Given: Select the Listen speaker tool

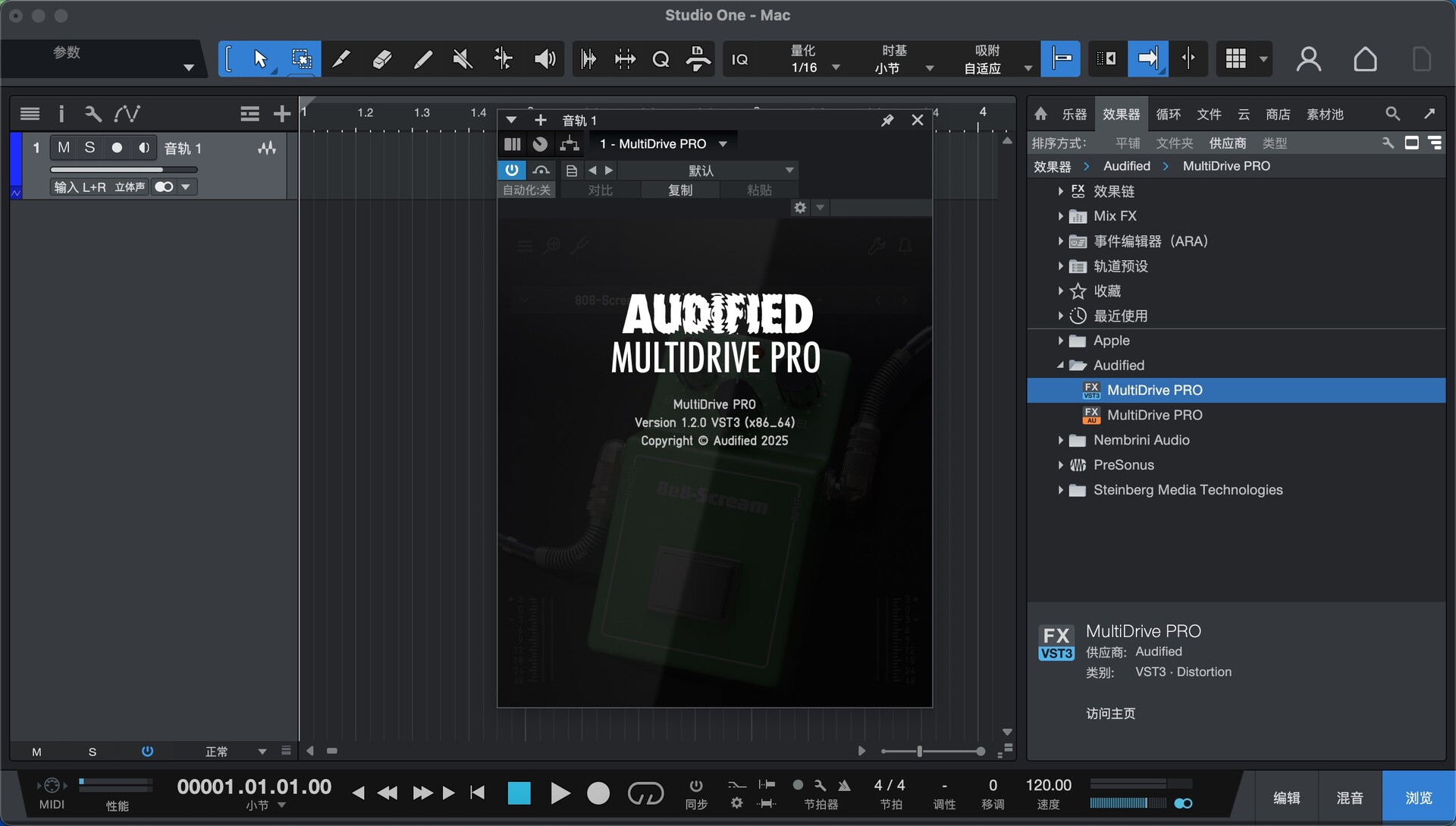Looking at the screenshot, I should 544,59.
